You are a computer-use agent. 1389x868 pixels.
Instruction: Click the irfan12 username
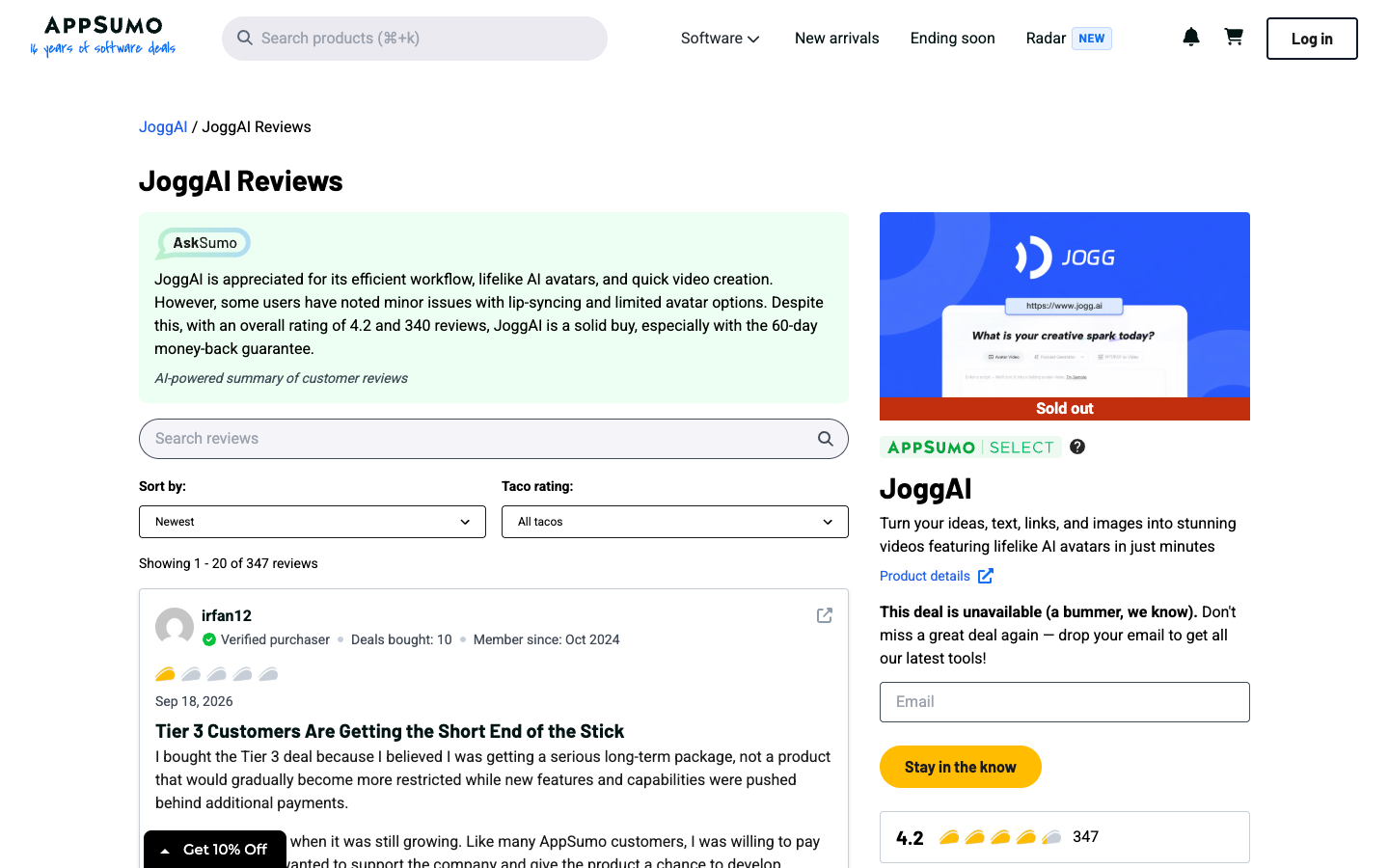tap(227, 615)
